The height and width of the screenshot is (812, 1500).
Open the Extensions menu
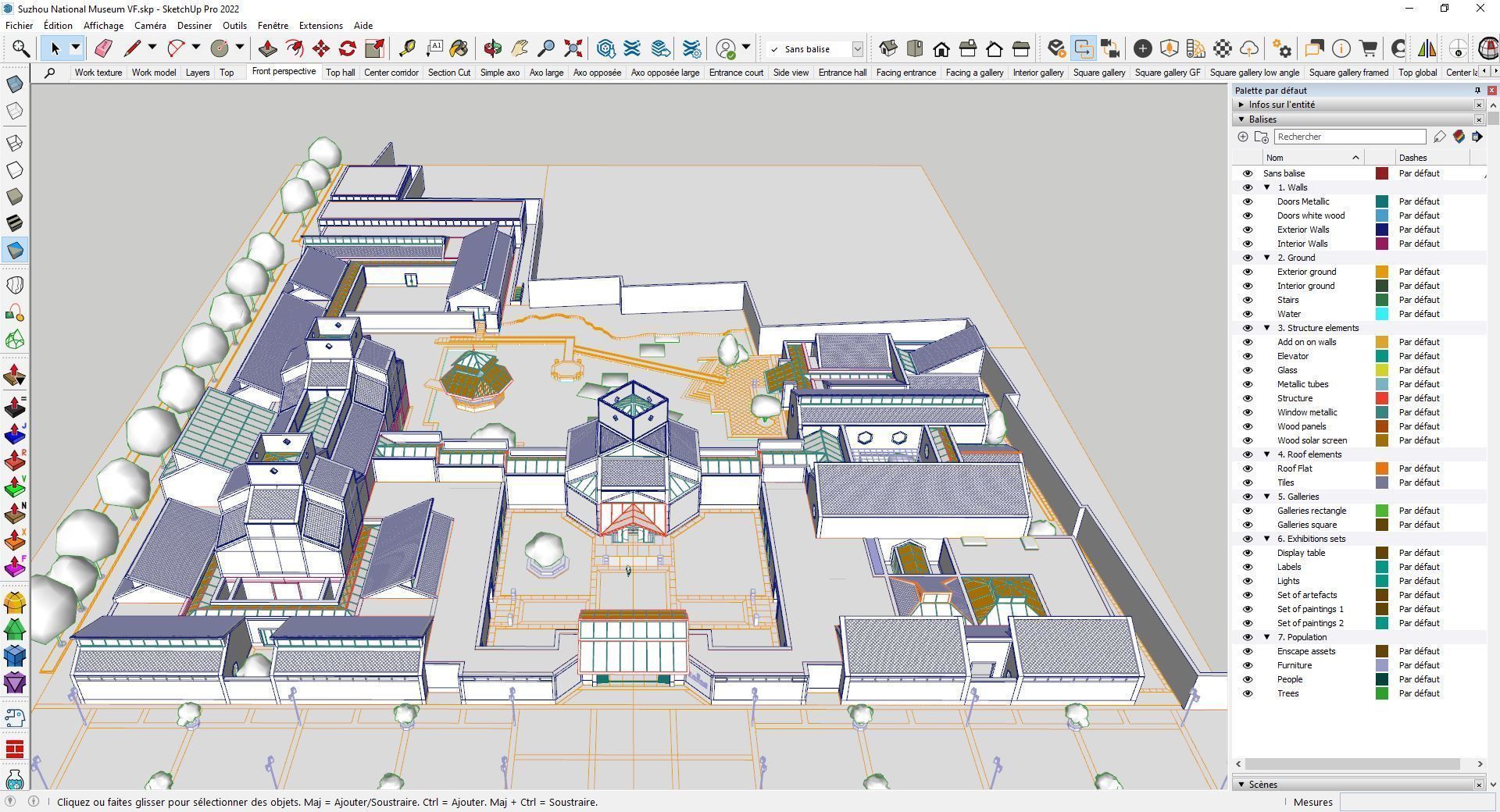pos(320,26)
